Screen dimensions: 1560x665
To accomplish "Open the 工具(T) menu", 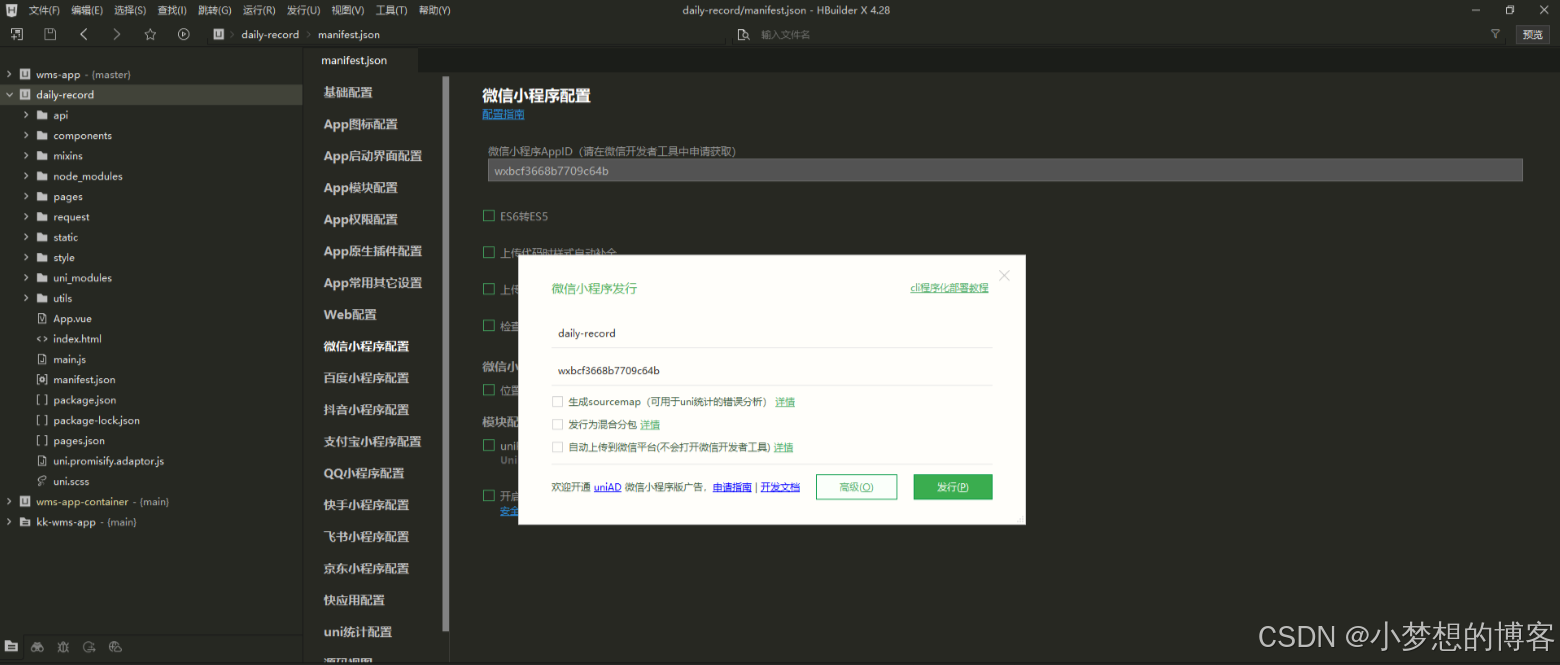I will 391,10.
